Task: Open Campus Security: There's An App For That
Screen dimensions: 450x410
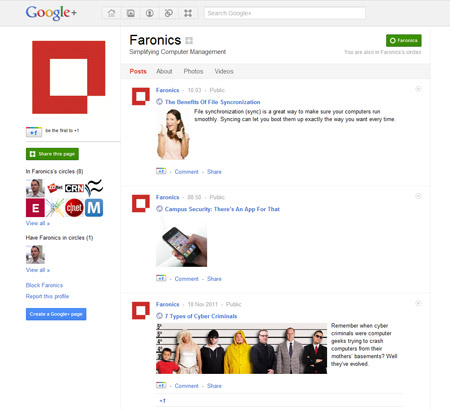Action: click(222, 209)
